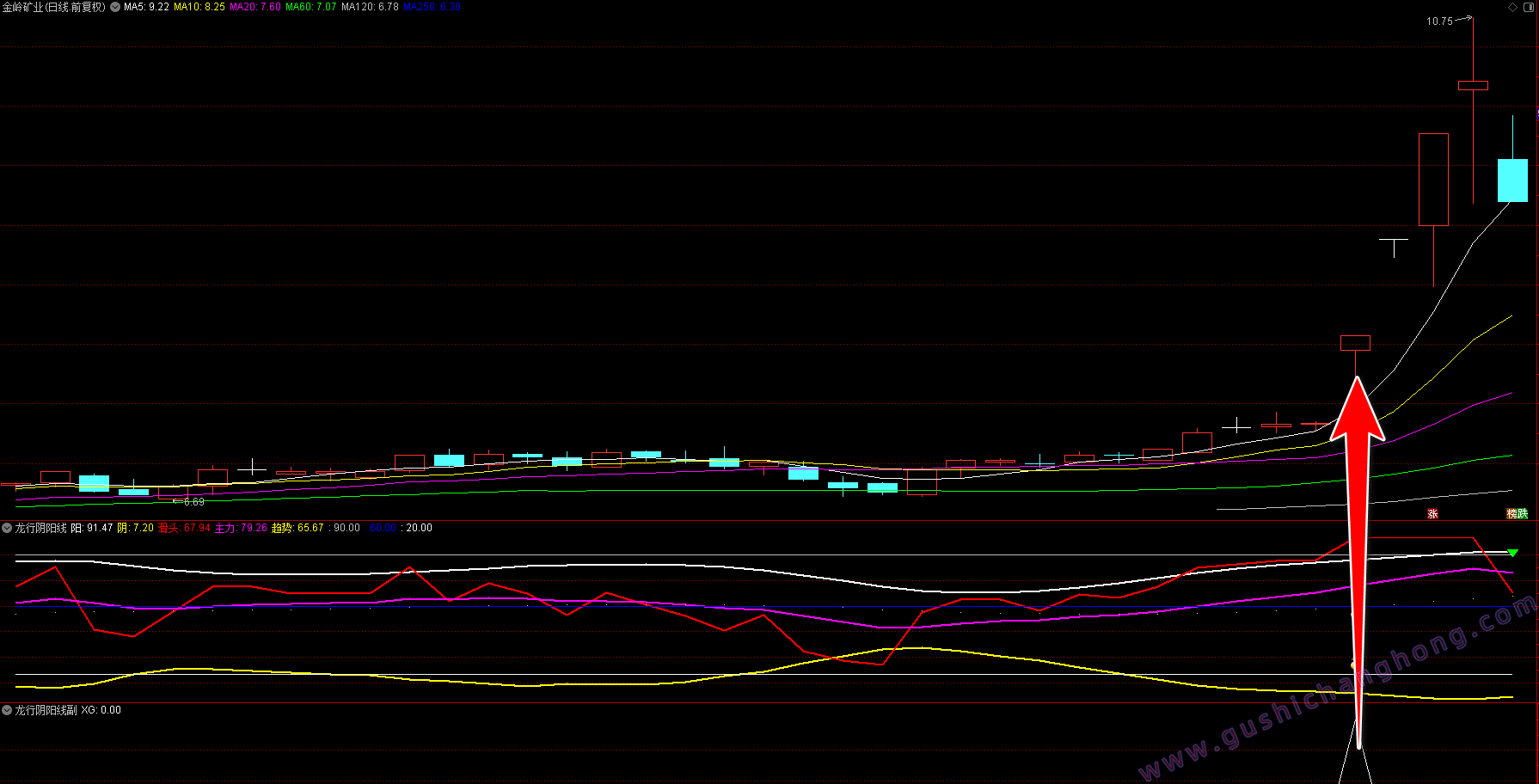This screenshot has height=784, width=1539.
Task: Click the MA120: 6.78 label
Action: click(x=370, y=7)
